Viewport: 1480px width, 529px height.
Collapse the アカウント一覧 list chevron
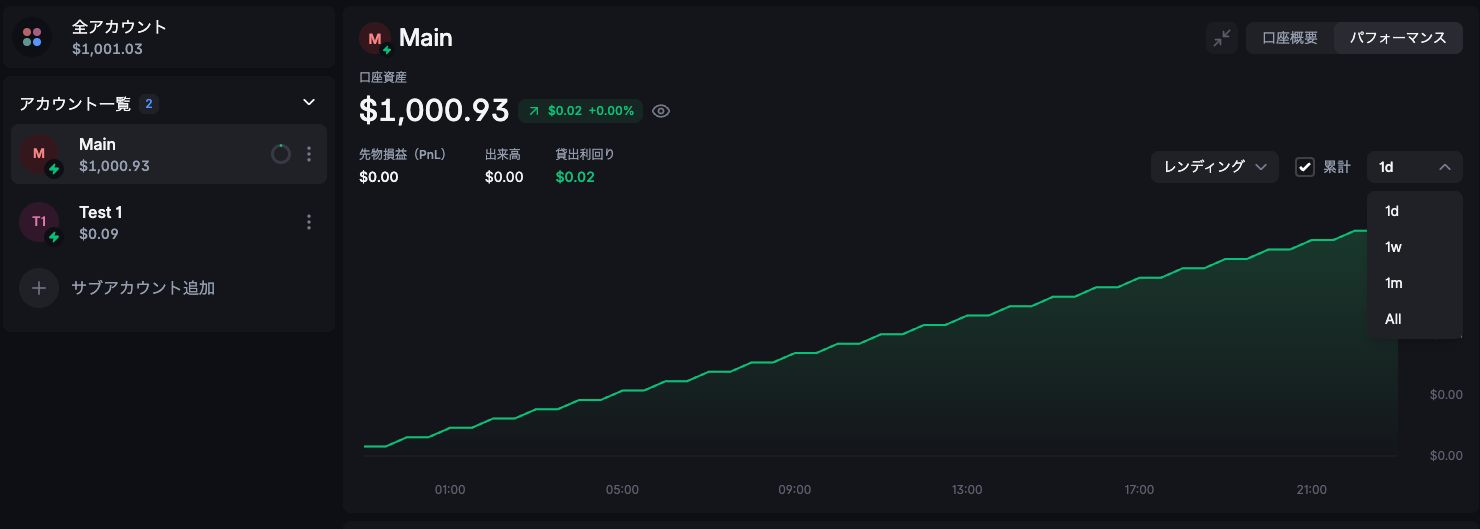tap(309, 102)
